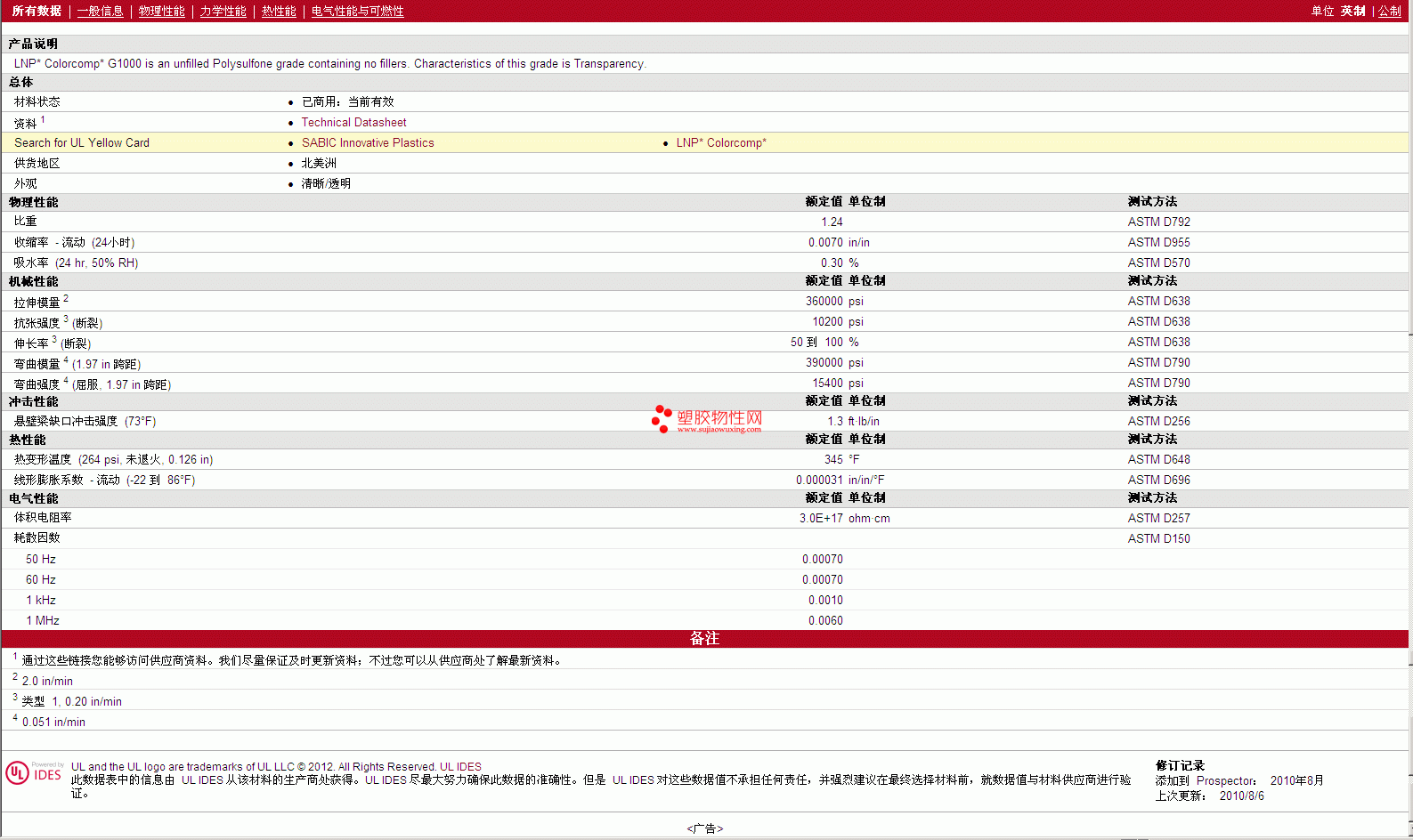Image resolution: width=1413 pixels, height=840 pixels.
Task: Select footnote 2.0 in/min
Action: click(47, 681)
